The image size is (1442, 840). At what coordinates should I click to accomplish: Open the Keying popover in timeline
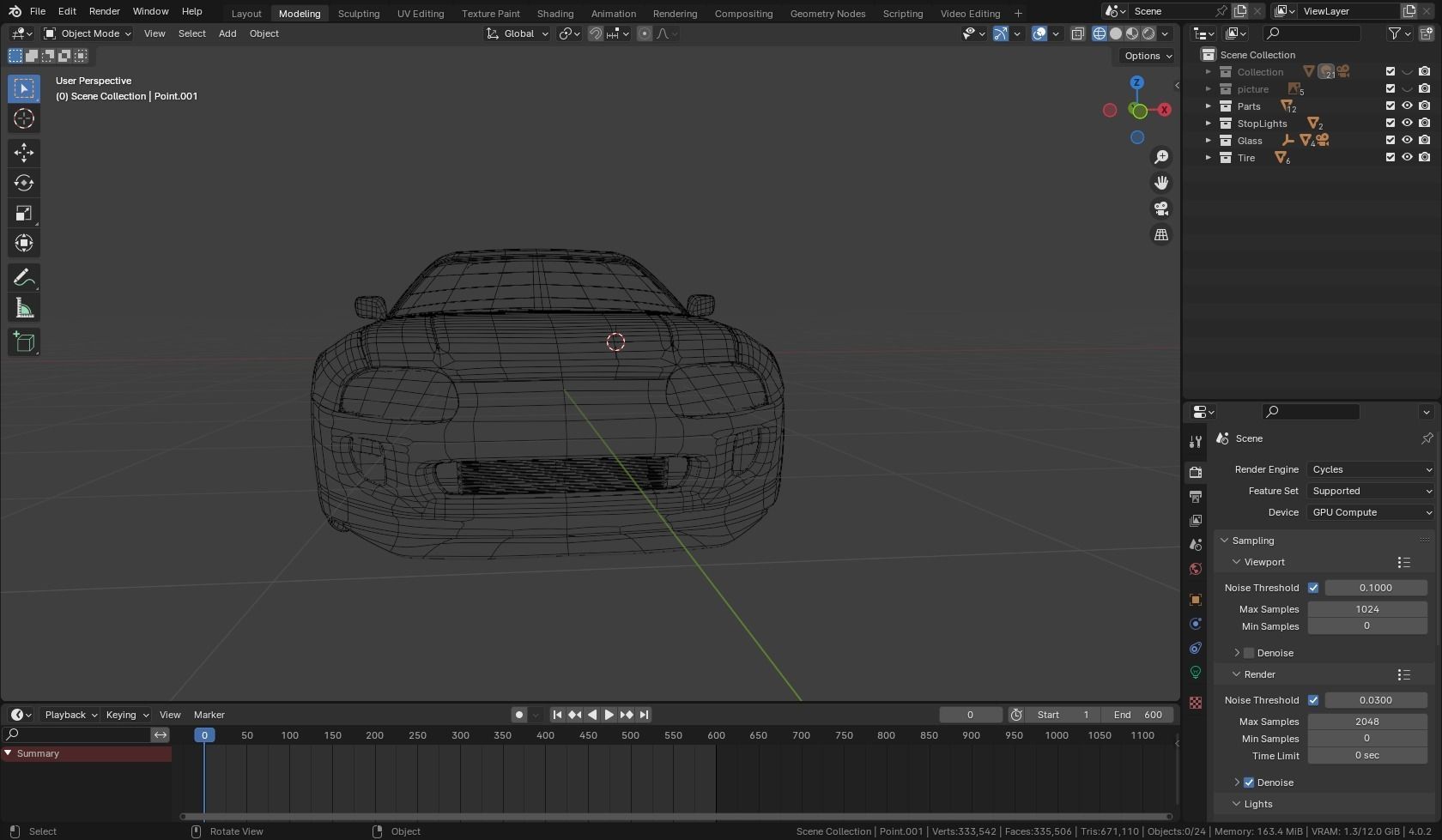126,715
